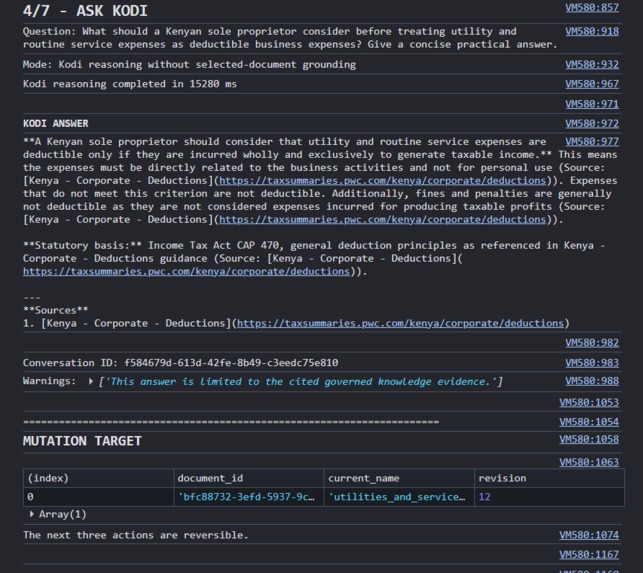Open source link VM580:971

pyautogui.click(x=592, y=104)
